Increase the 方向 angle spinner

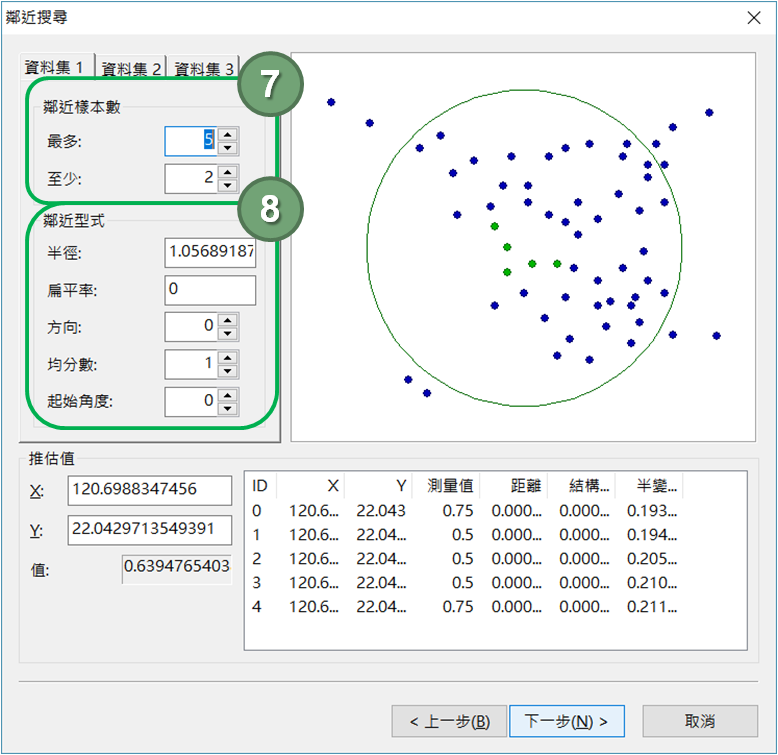(x=228, y=320)
